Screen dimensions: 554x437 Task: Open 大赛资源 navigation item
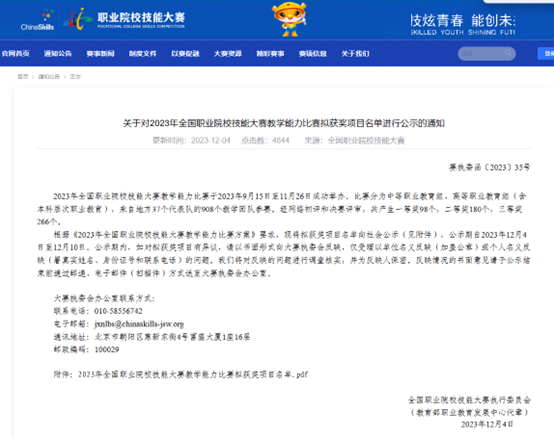coord(228,53)
